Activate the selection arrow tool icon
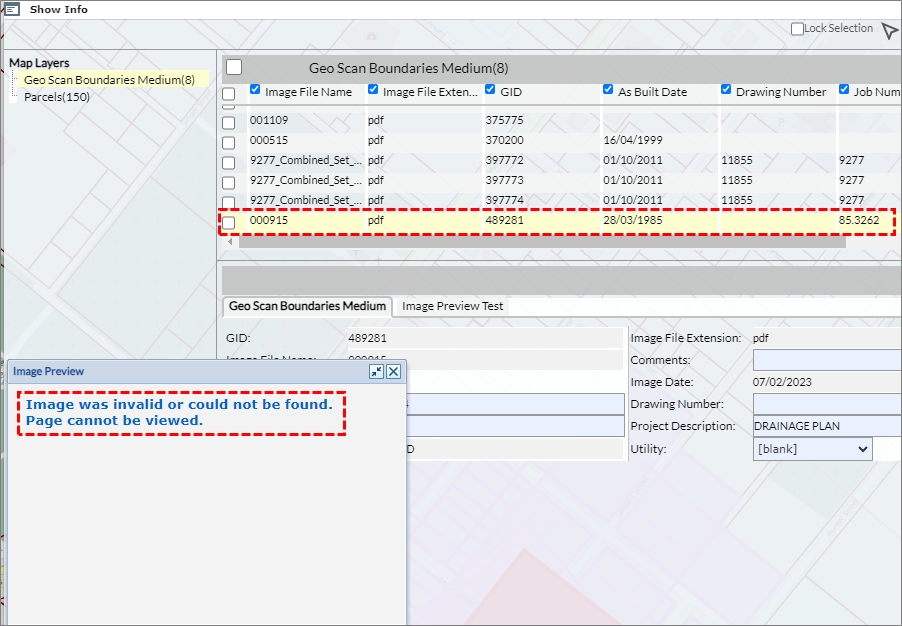This screenshot has width=902, height=626. click(x=889, y=31)
